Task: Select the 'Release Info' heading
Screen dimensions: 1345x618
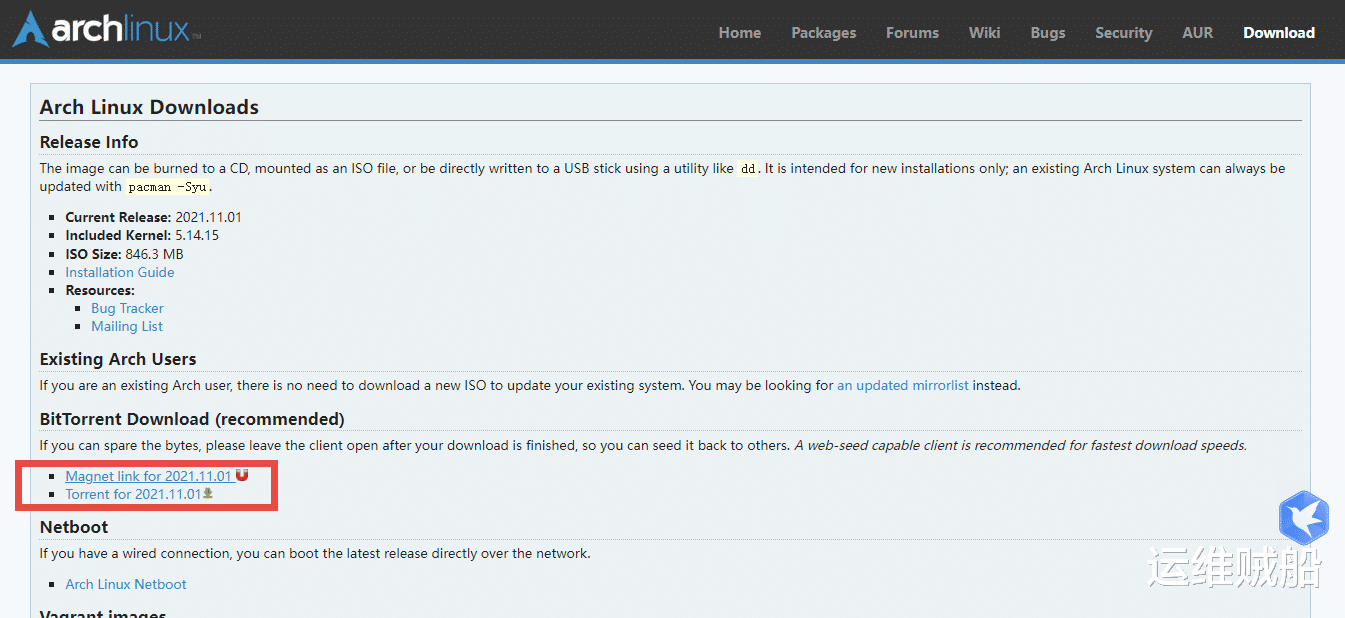Action: tap(89, 142)
